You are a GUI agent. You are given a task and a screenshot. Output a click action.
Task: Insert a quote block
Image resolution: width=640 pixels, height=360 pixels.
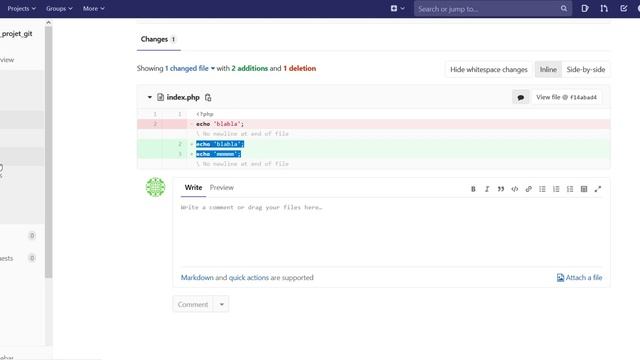[501, 189]
